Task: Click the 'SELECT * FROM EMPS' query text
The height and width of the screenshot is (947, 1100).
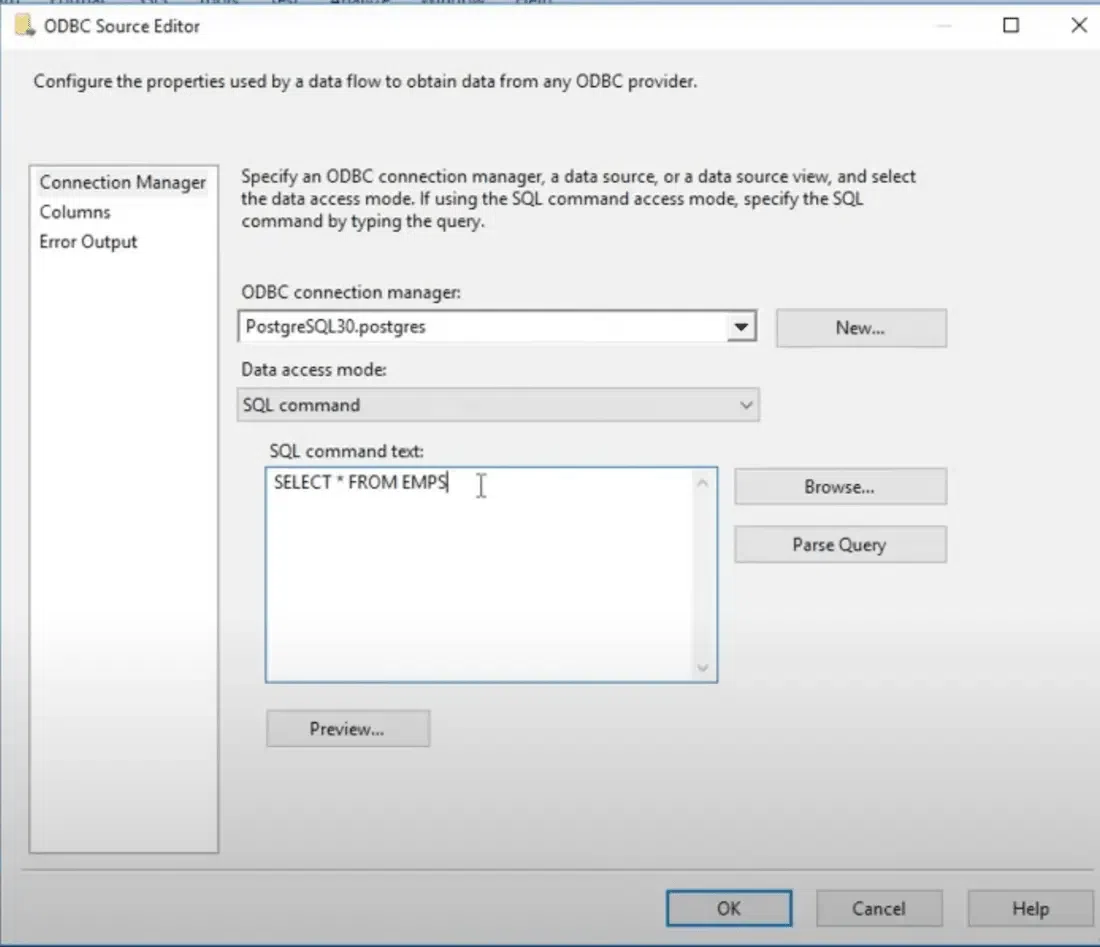Action: [361, 483]
